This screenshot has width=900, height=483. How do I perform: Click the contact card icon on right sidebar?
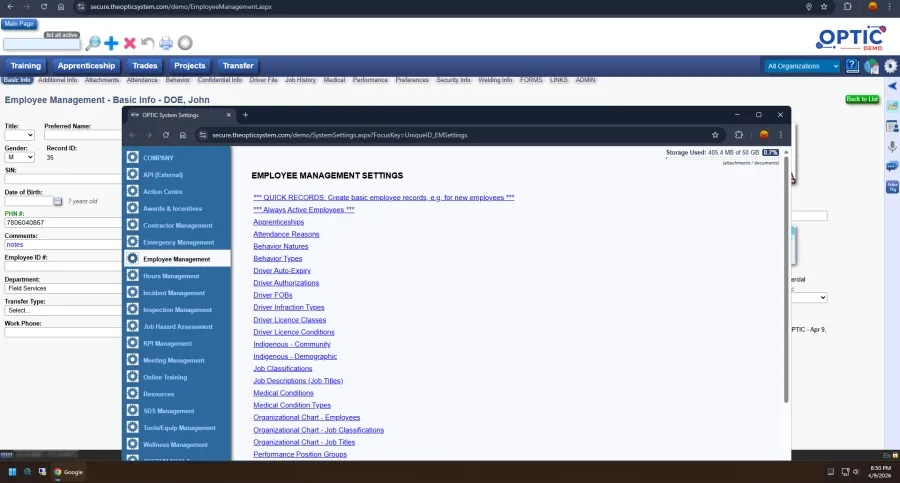click(892, 126)
